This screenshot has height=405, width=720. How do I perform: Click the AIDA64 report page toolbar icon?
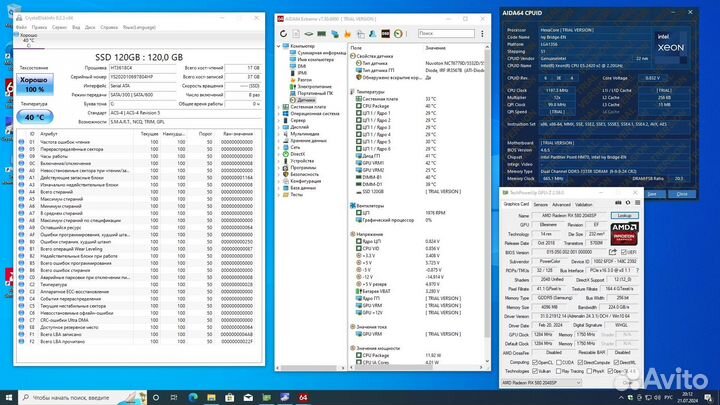296,34
